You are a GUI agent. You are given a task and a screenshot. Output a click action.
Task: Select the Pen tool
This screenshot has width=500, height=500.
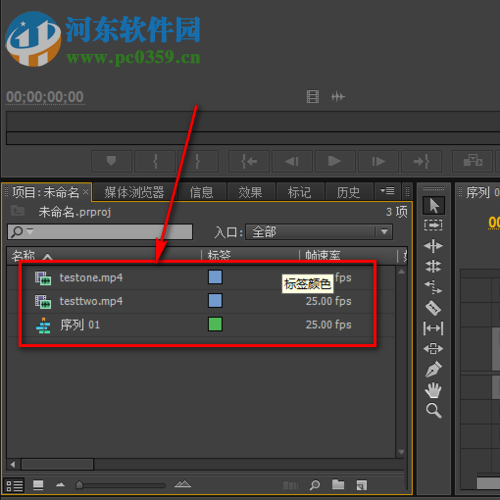[433, 369]
